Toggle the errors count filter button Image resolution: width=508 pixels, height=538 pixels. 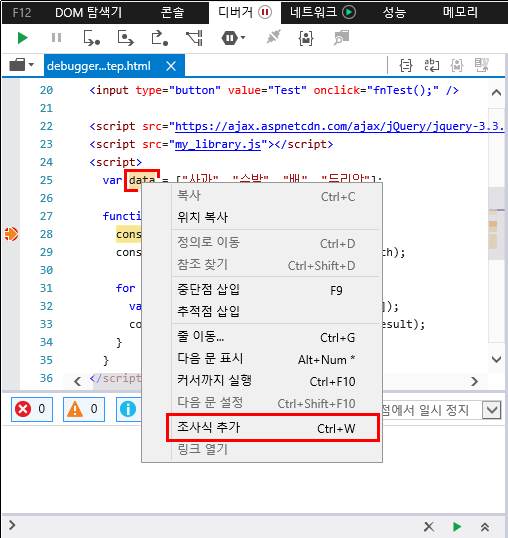[x=32, y=409]
